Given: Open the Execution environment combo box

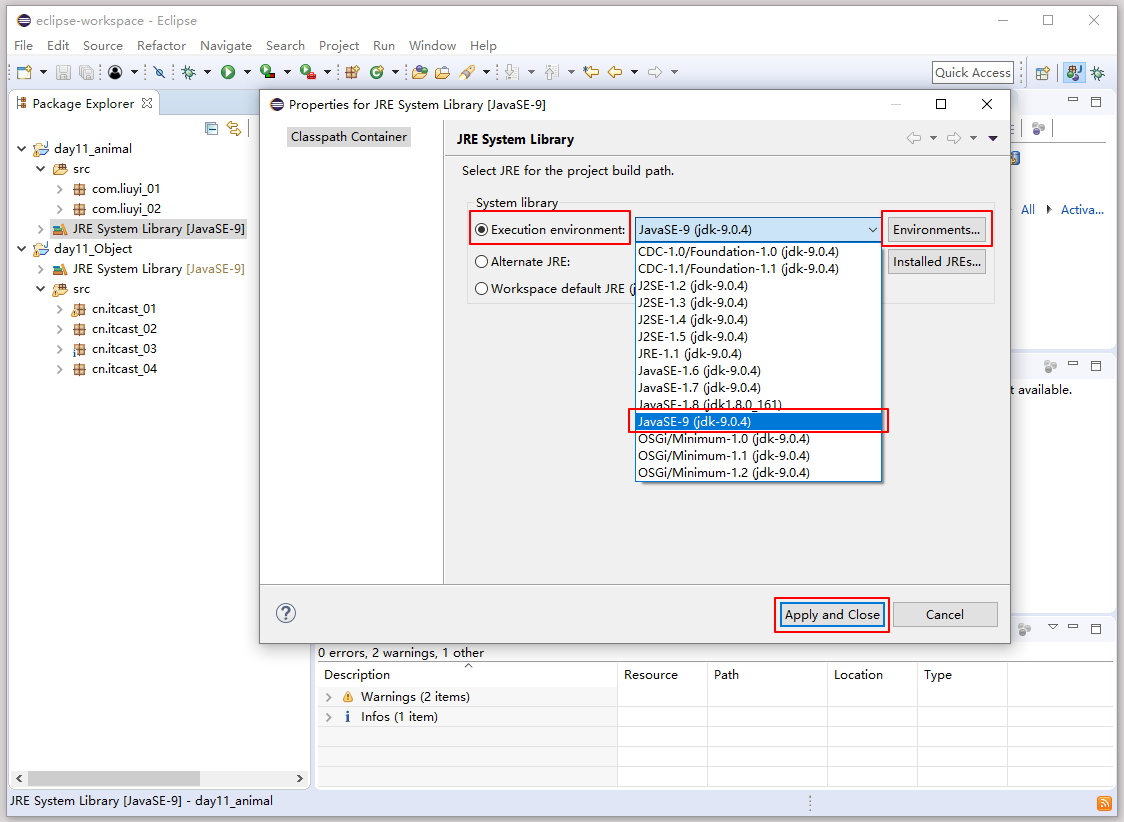Looking at the screenshot, I should click(x=758, y=229).
